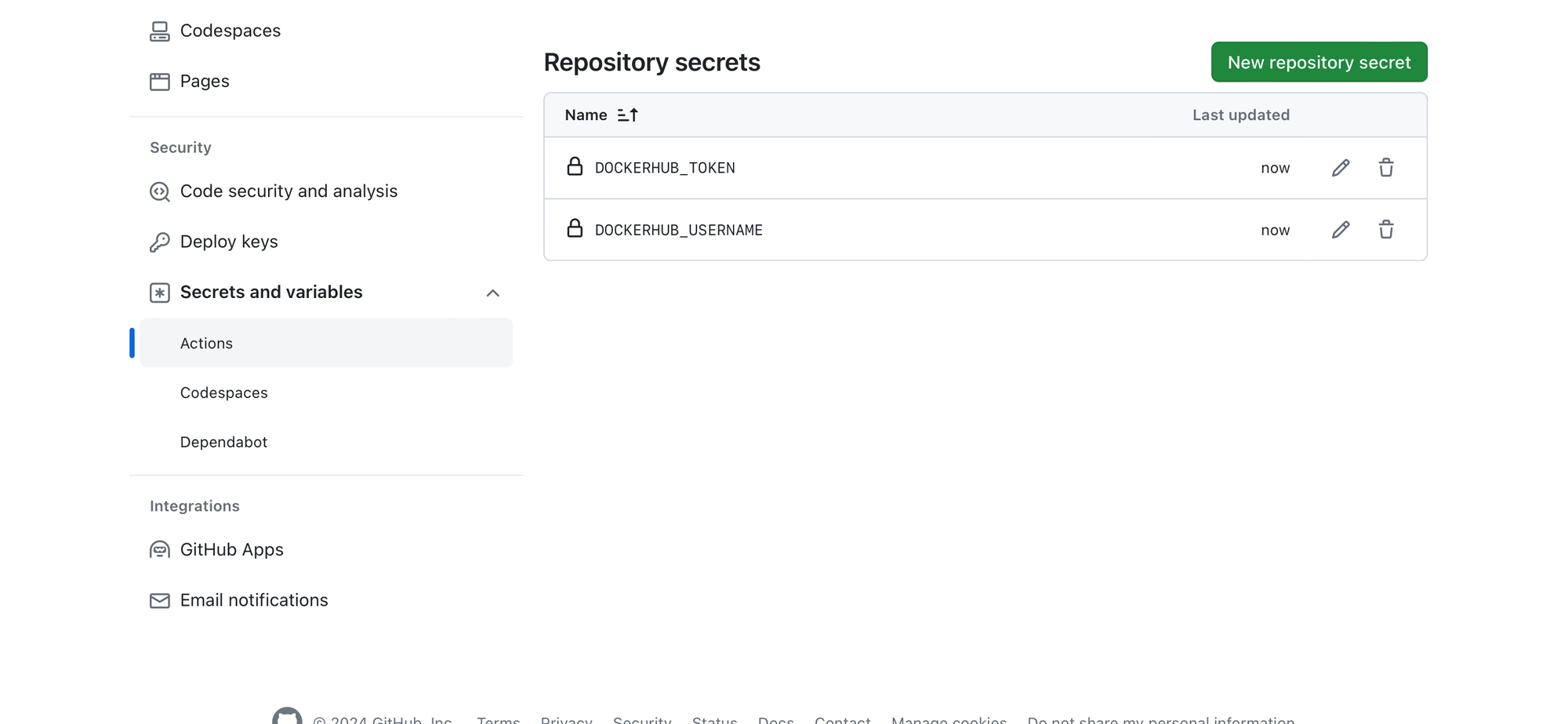Click the Email notifications envelope icon

point(160,601)
